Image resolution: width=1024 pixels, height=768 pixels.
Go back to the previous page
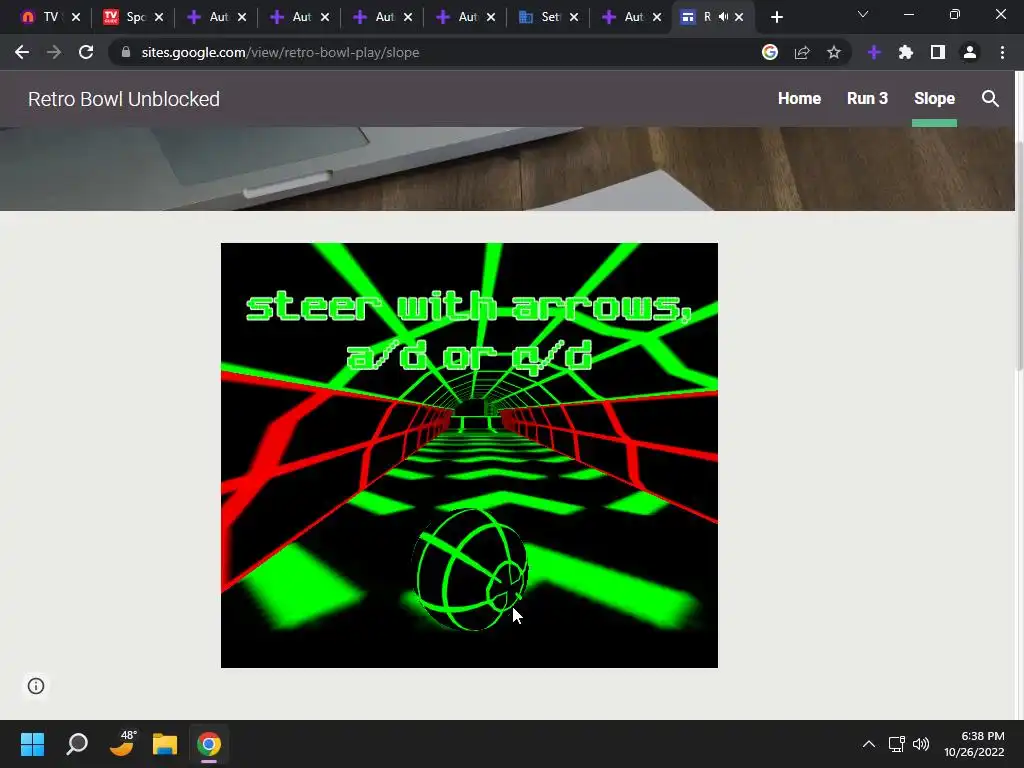[x=22, y=52]
